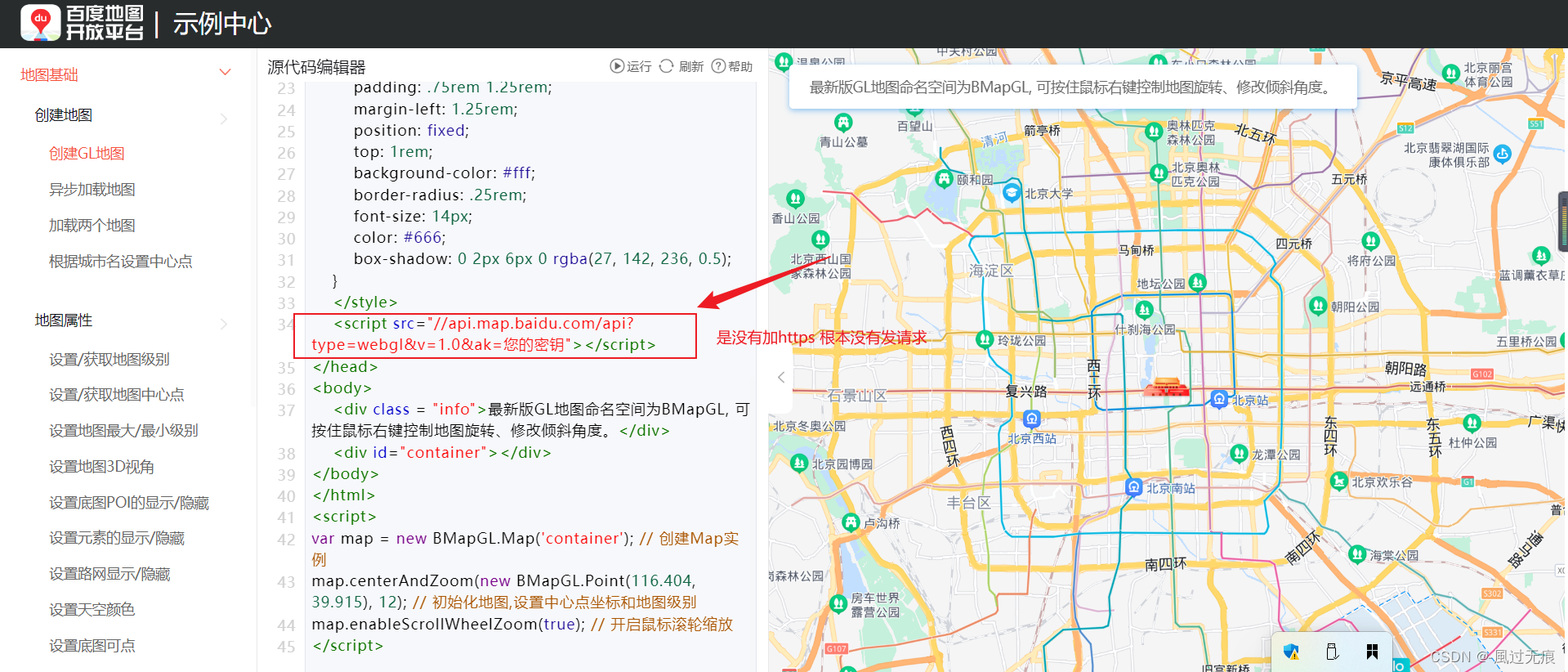Image resolution: width=1568 pixels, height=672 pixels.
Task: Click the 北京欢乐谷 marker
Action: (1338, 481)
